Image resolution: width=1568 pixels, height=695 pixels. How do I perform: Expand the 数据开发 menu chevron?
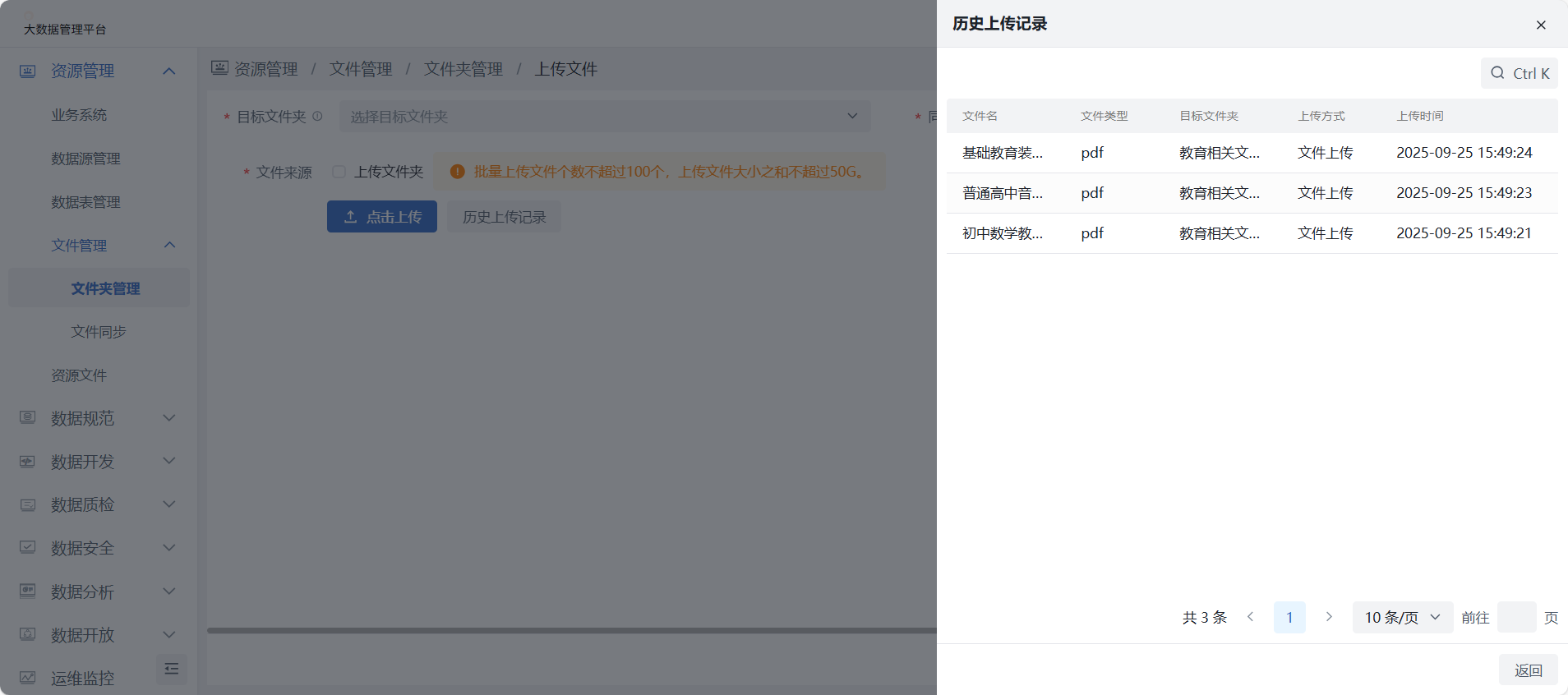pos(169,462)
